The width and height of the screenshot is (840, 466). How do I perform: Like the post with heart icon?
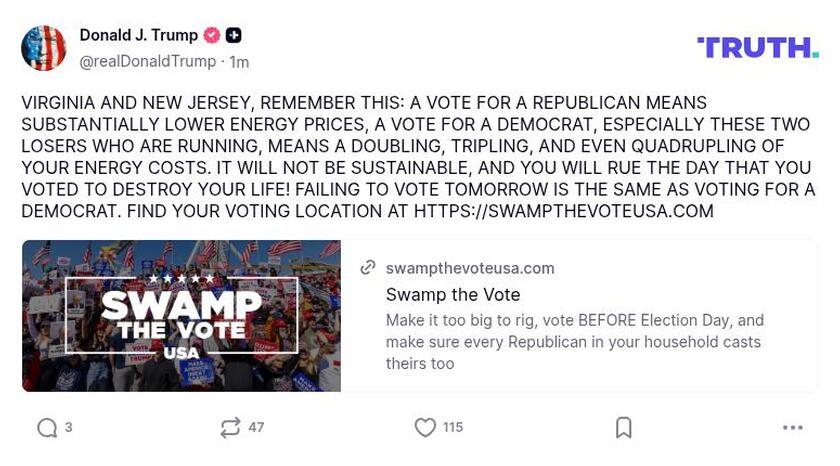[425, 428]
